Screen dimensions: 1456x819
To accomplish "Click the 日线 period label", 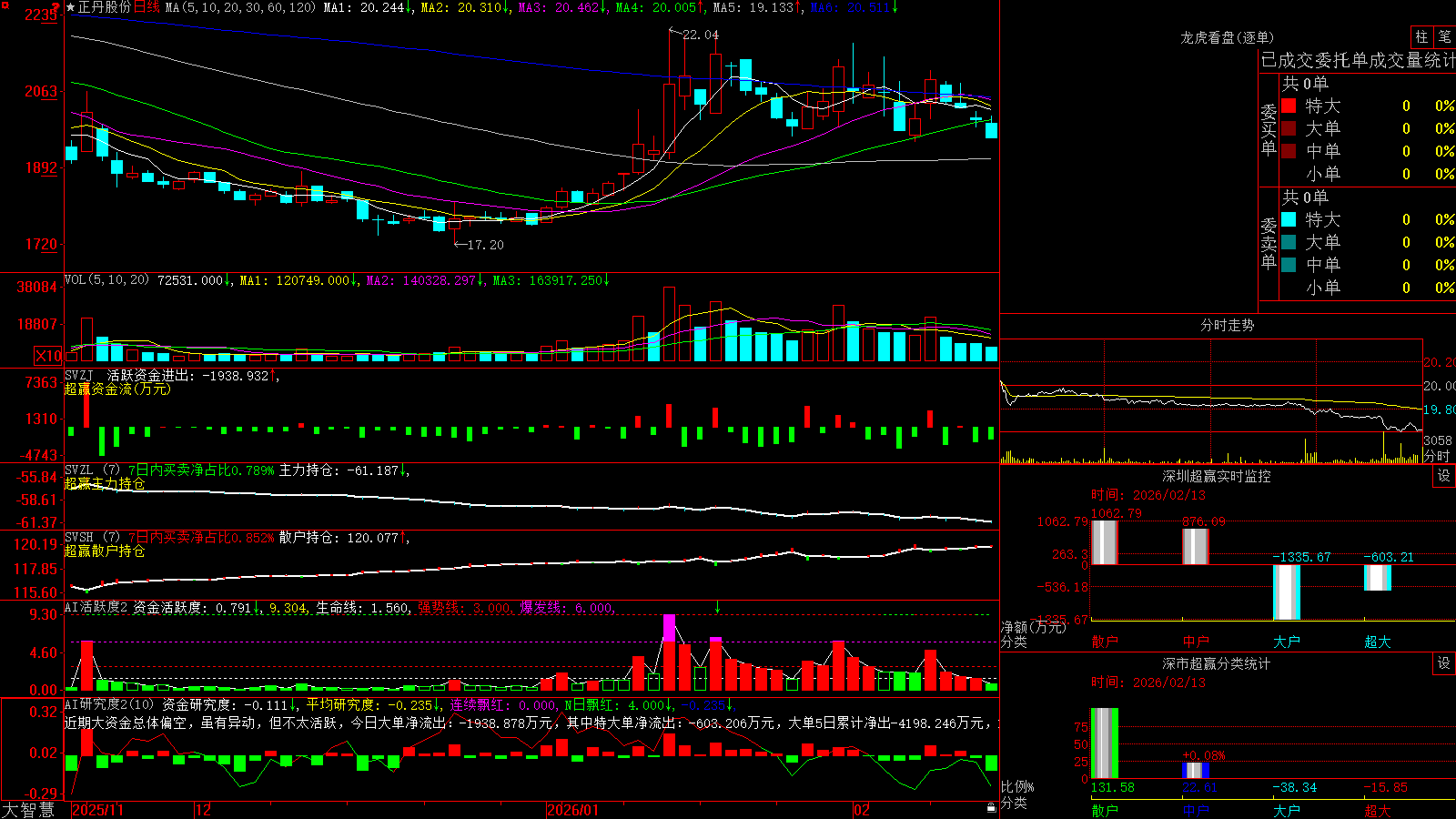I will click(147, 7).
